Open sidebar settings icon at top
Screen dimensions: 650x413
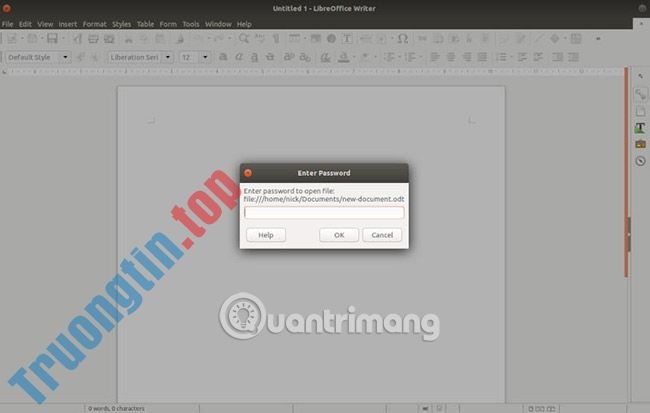640,76
